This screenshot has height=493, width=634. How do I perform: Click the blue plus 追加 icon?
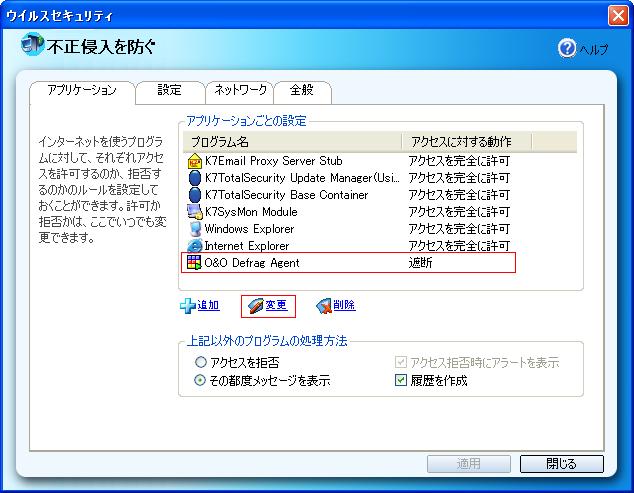[x=188, y=306]
